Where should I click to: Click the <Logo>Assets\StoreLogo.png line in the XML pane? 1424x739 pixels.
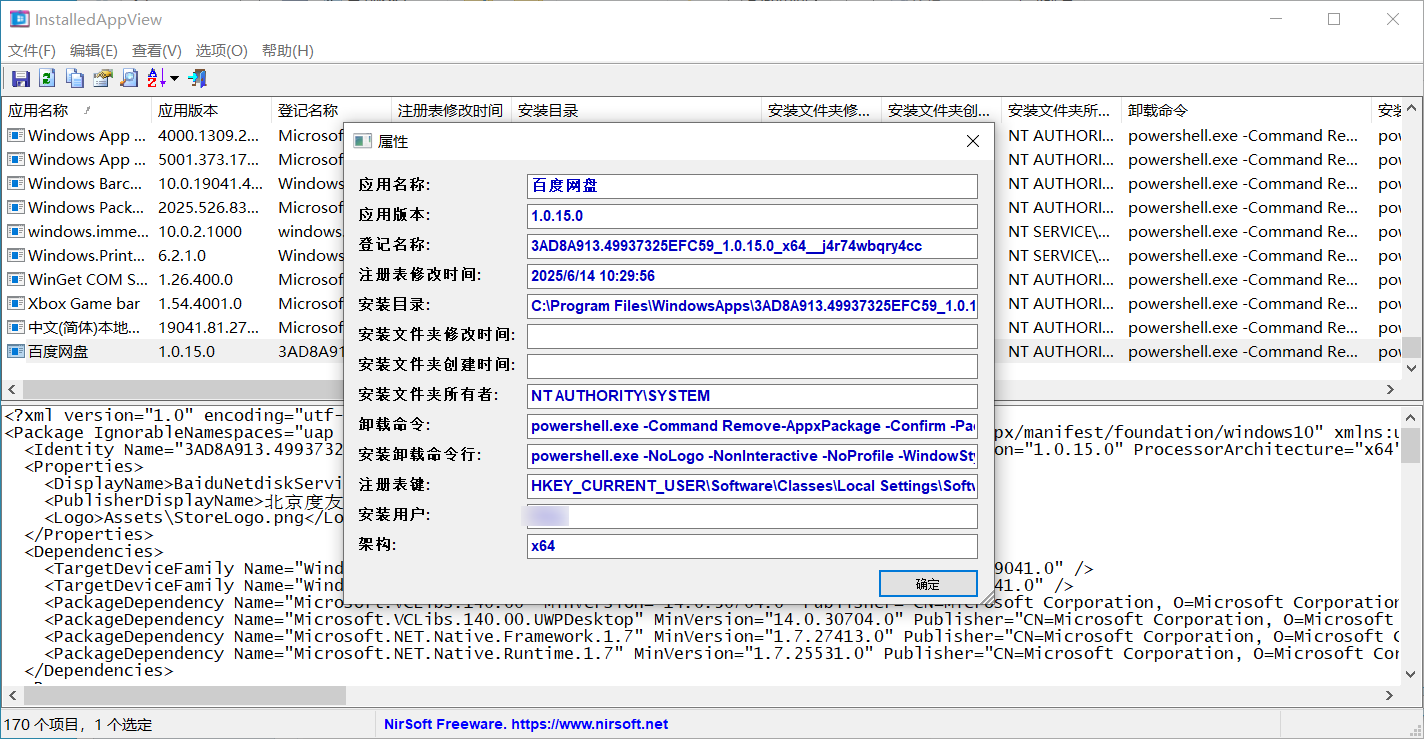(193, 517)
